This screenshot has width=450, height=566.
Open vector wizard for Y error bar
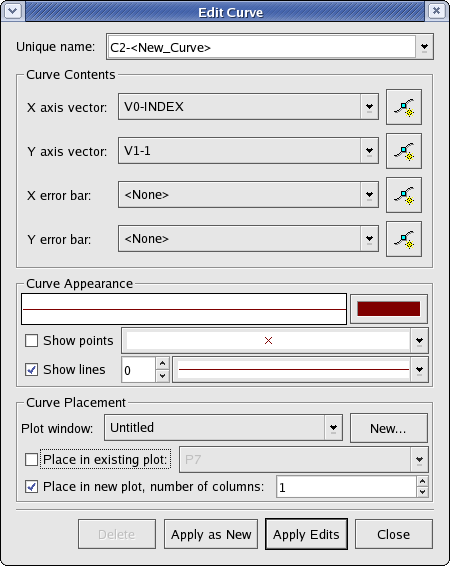(404, 239)
